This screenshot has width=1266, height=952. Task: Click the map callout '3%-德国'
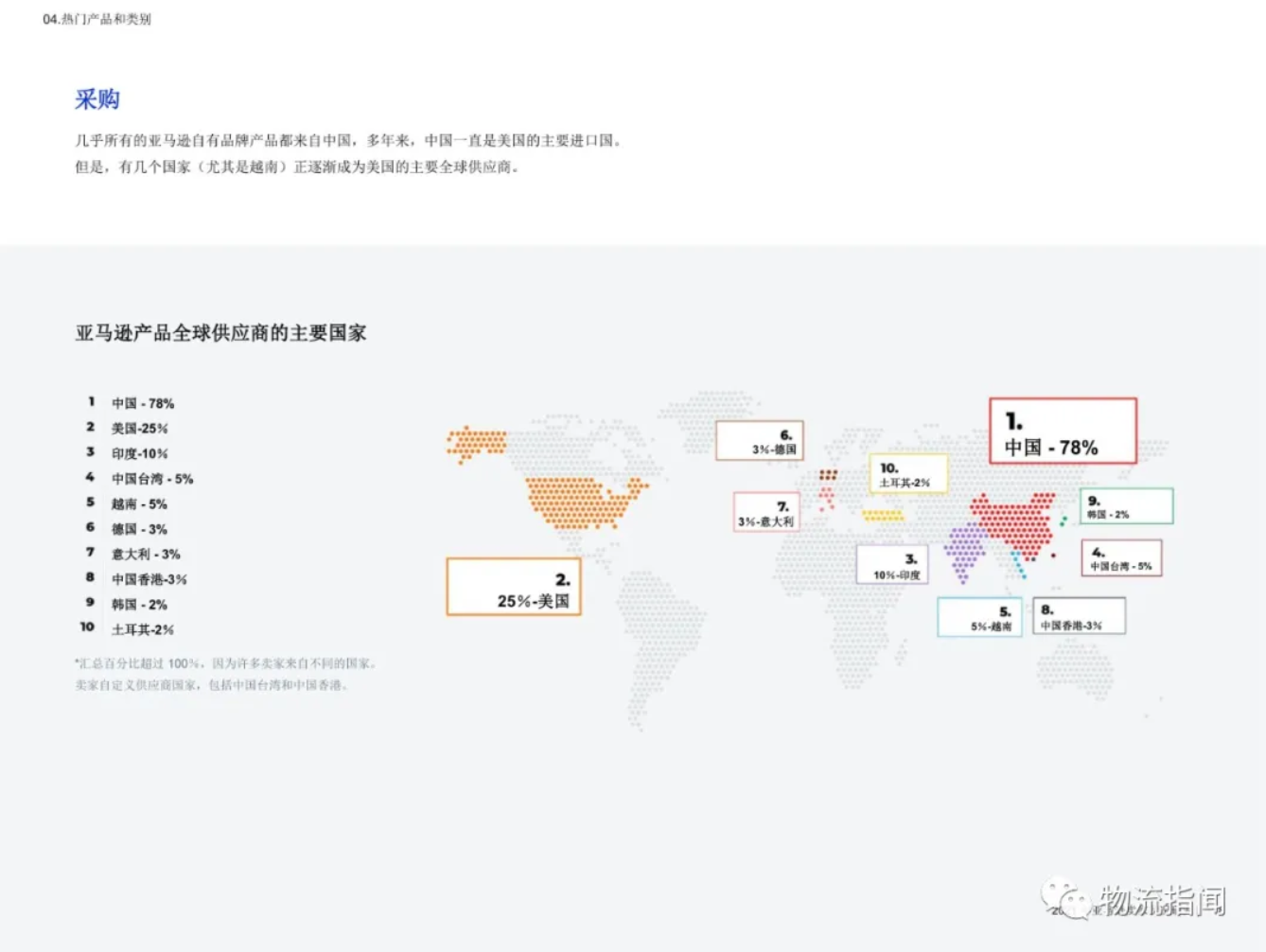[x=760, y=441]
